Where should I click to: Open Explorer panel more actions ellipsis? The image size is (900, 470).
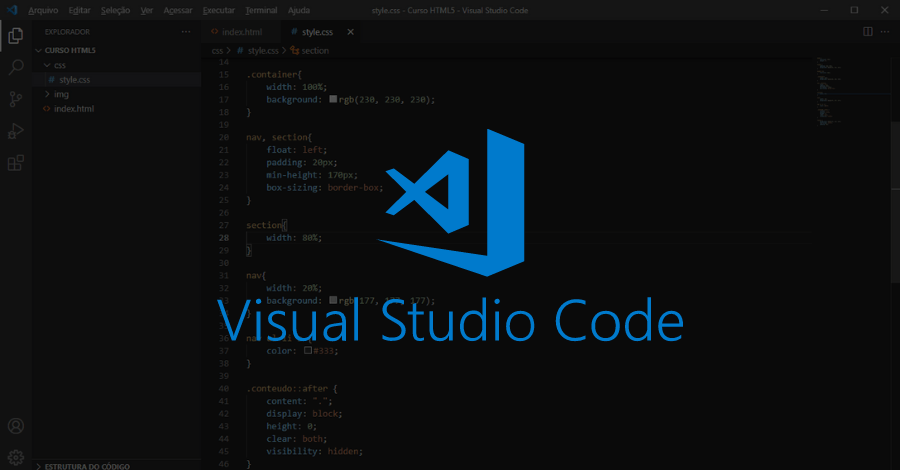[186, 32]
